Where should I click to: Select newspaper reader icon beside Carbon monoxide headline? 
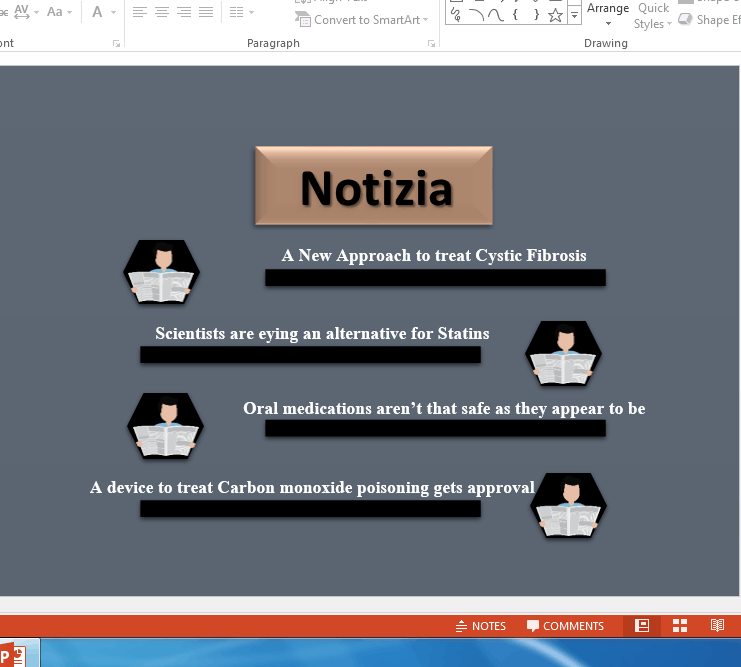point(569,505)
